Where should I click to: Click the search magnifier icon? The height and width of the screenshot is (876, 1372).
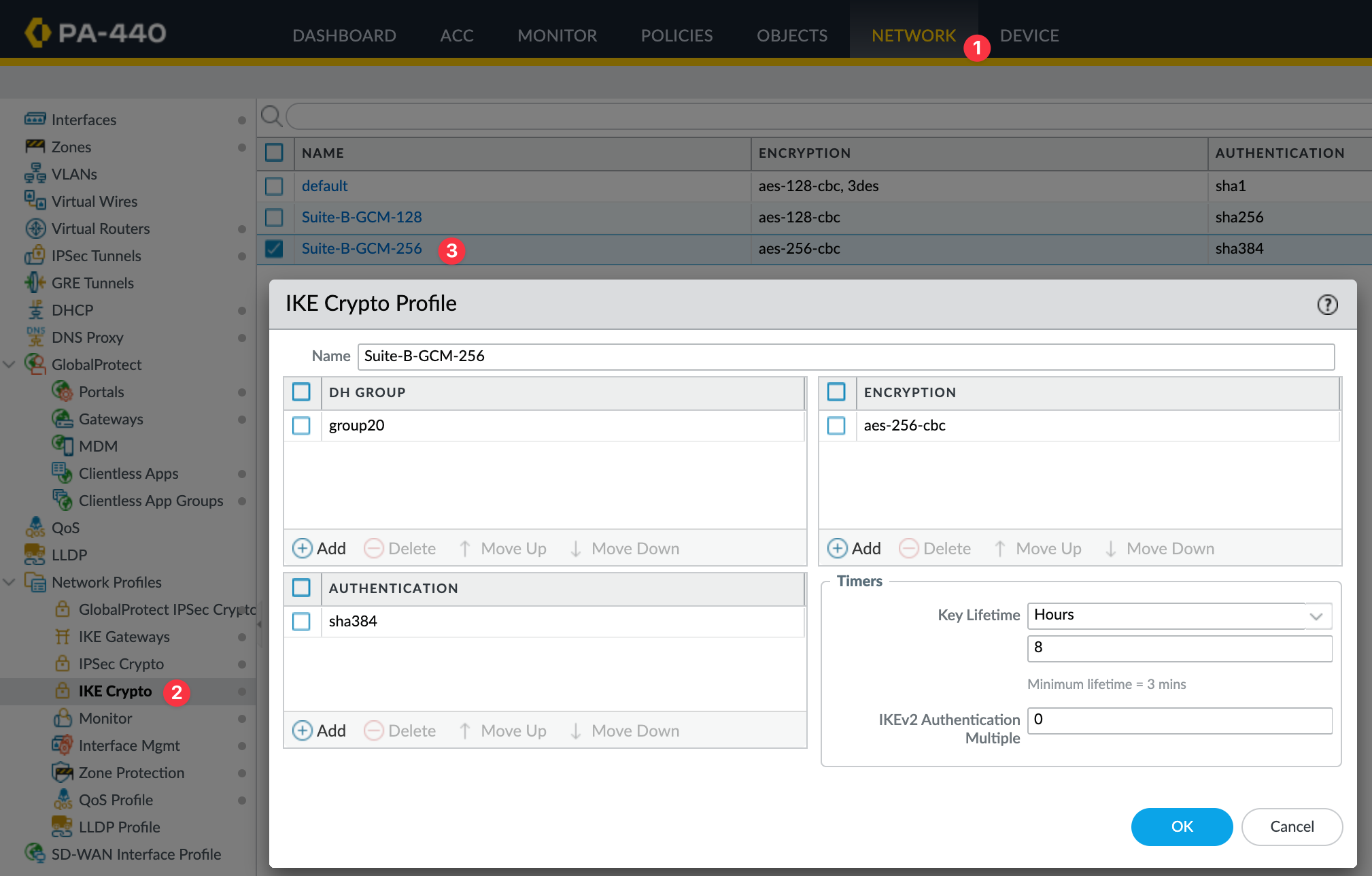271,116
